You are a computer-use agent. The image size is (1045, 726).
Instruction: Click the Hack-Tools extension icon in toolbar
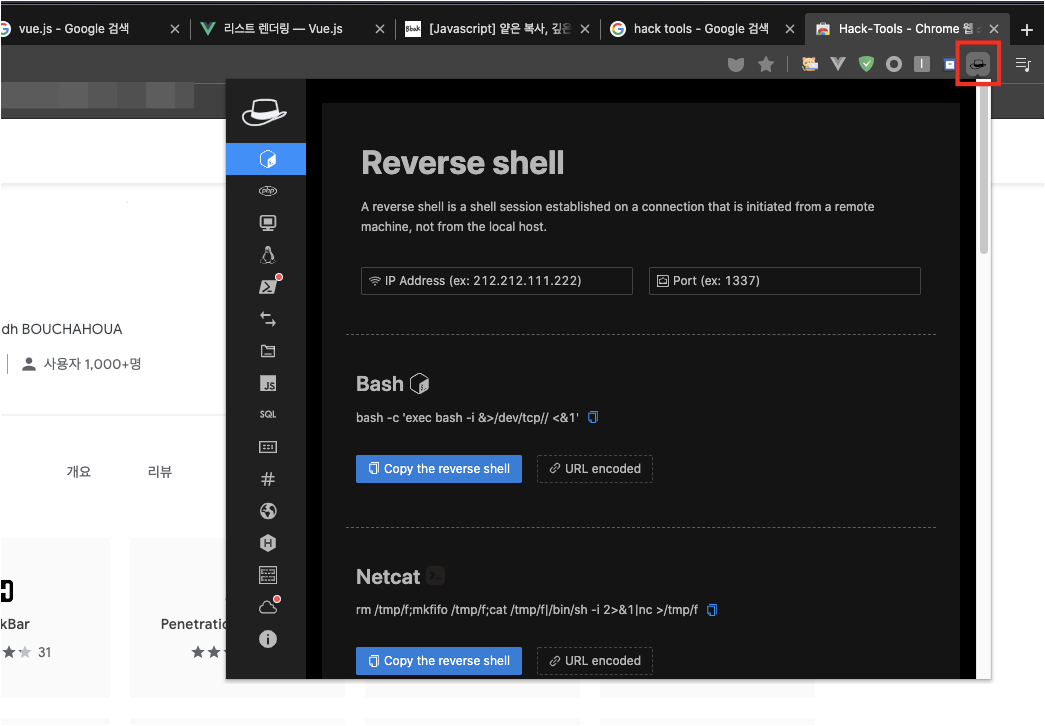tap(978, 64)
